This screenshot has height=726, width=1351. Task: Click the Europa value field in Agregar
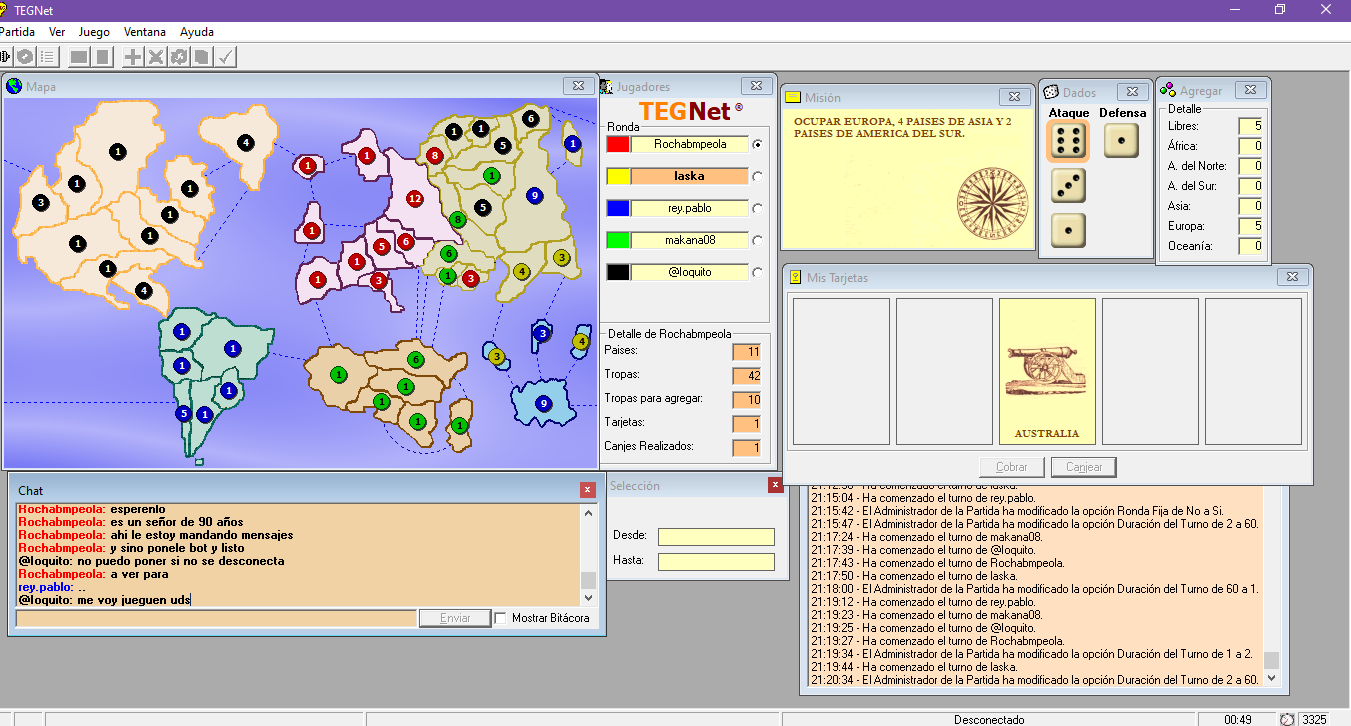(1250, 226)
